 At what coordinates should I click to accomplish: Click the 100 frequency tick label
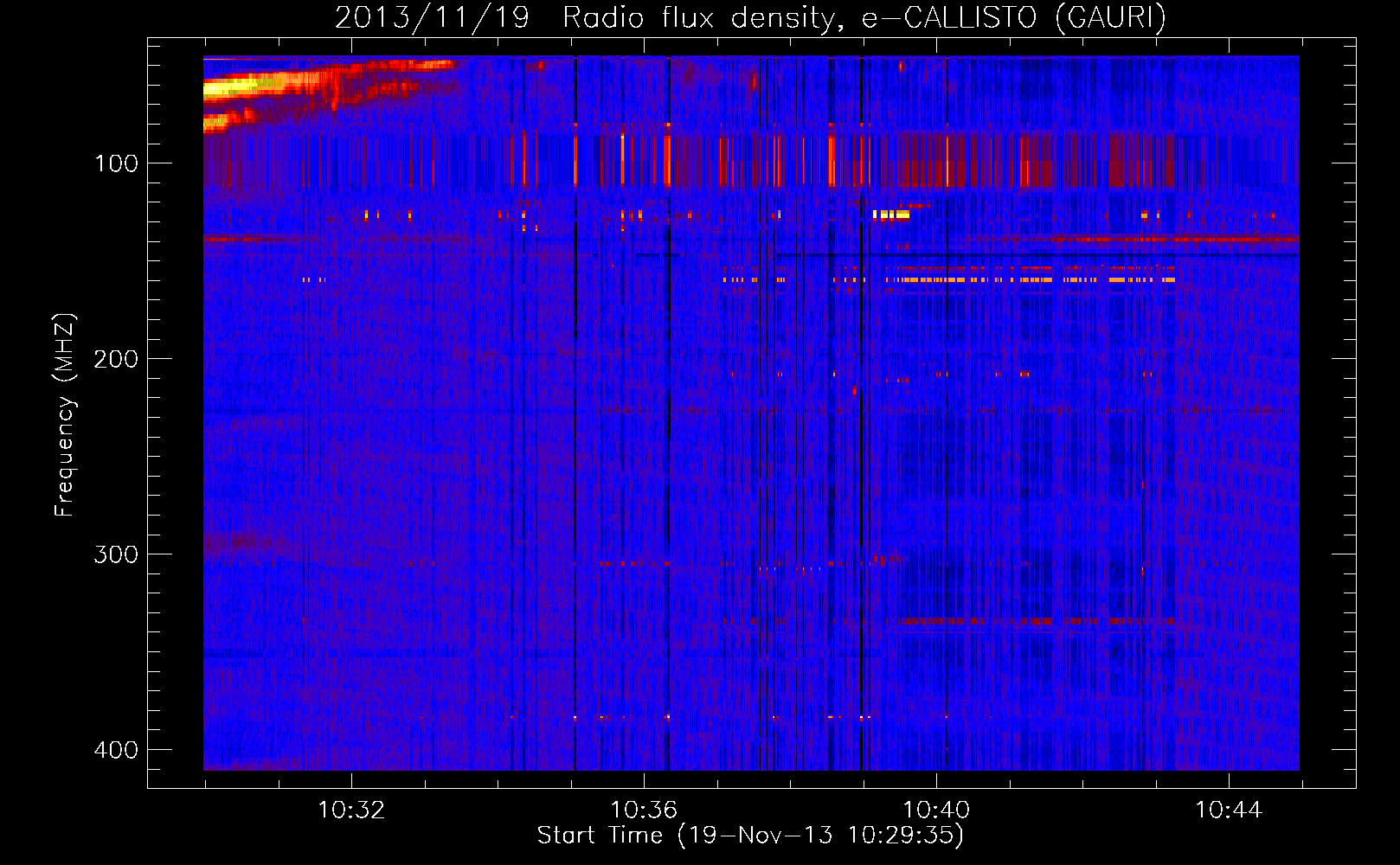point(116,163)
